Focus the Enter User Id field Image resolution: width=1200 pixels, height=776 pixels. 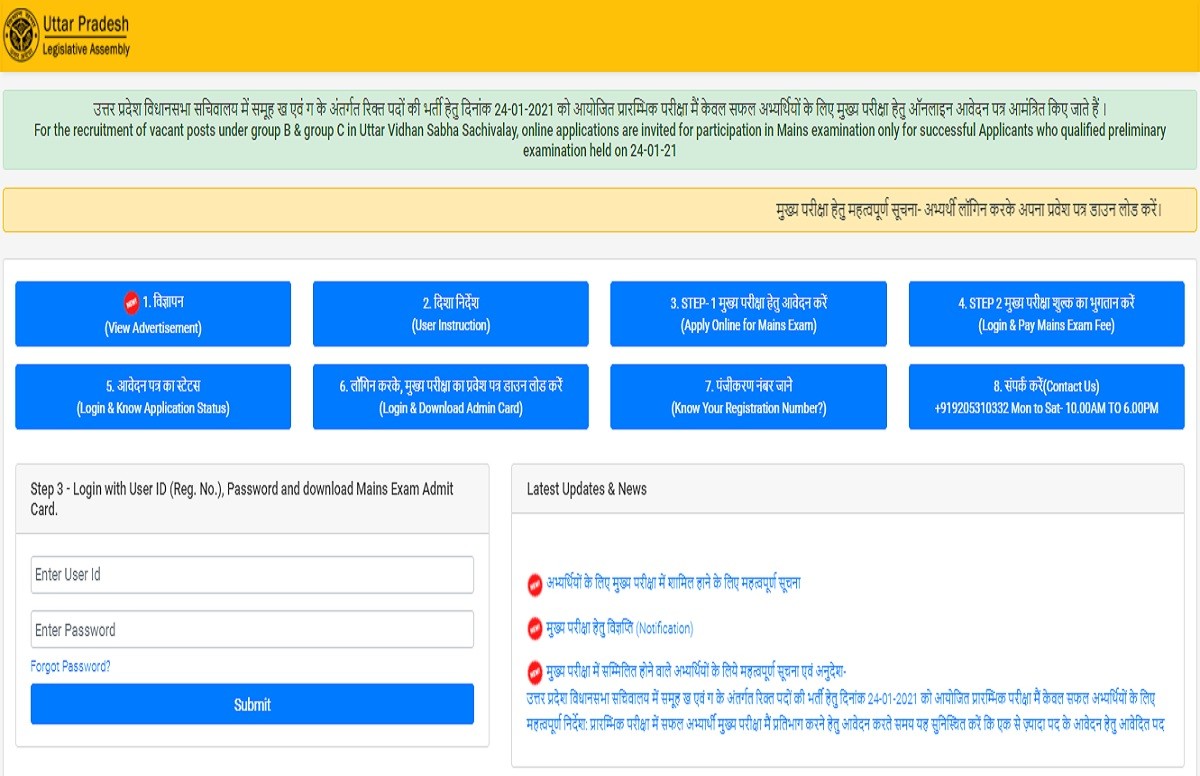(252, 575)
